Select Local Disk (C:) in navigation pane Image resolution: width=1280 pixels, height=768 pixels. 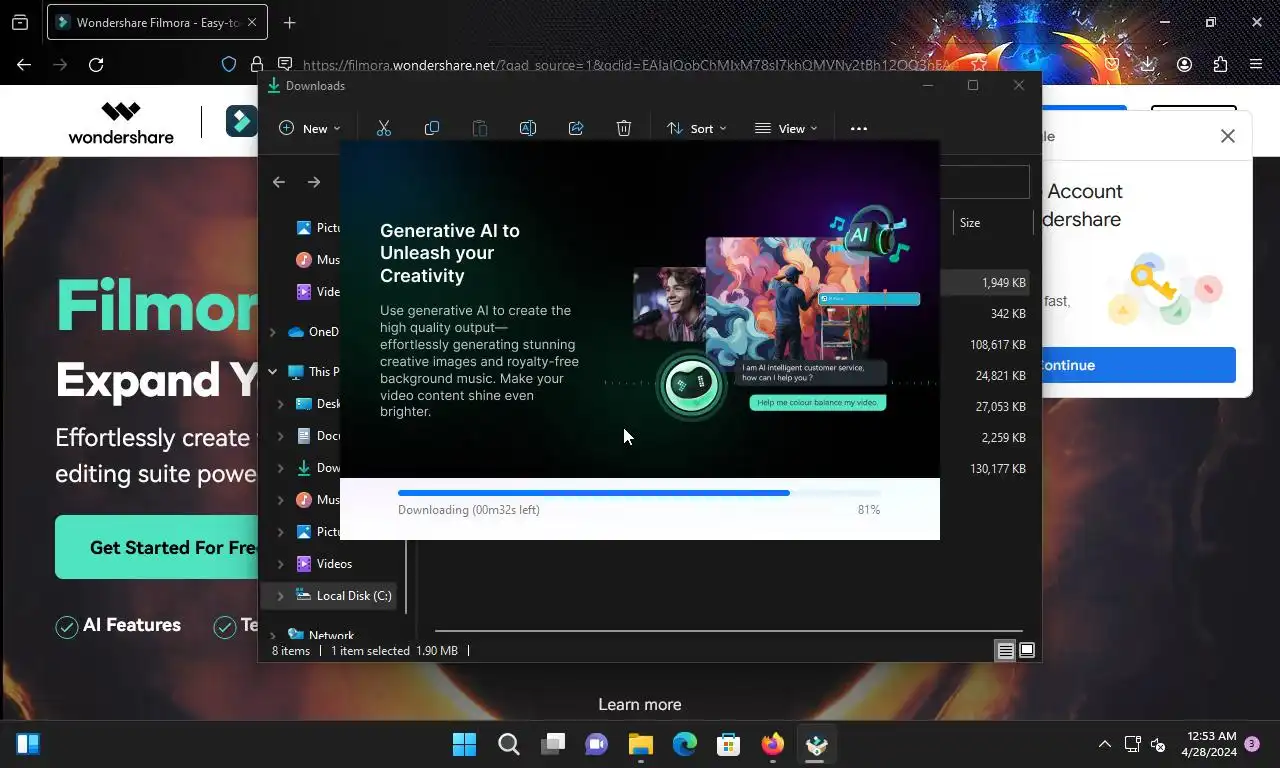tap(343, 596)
